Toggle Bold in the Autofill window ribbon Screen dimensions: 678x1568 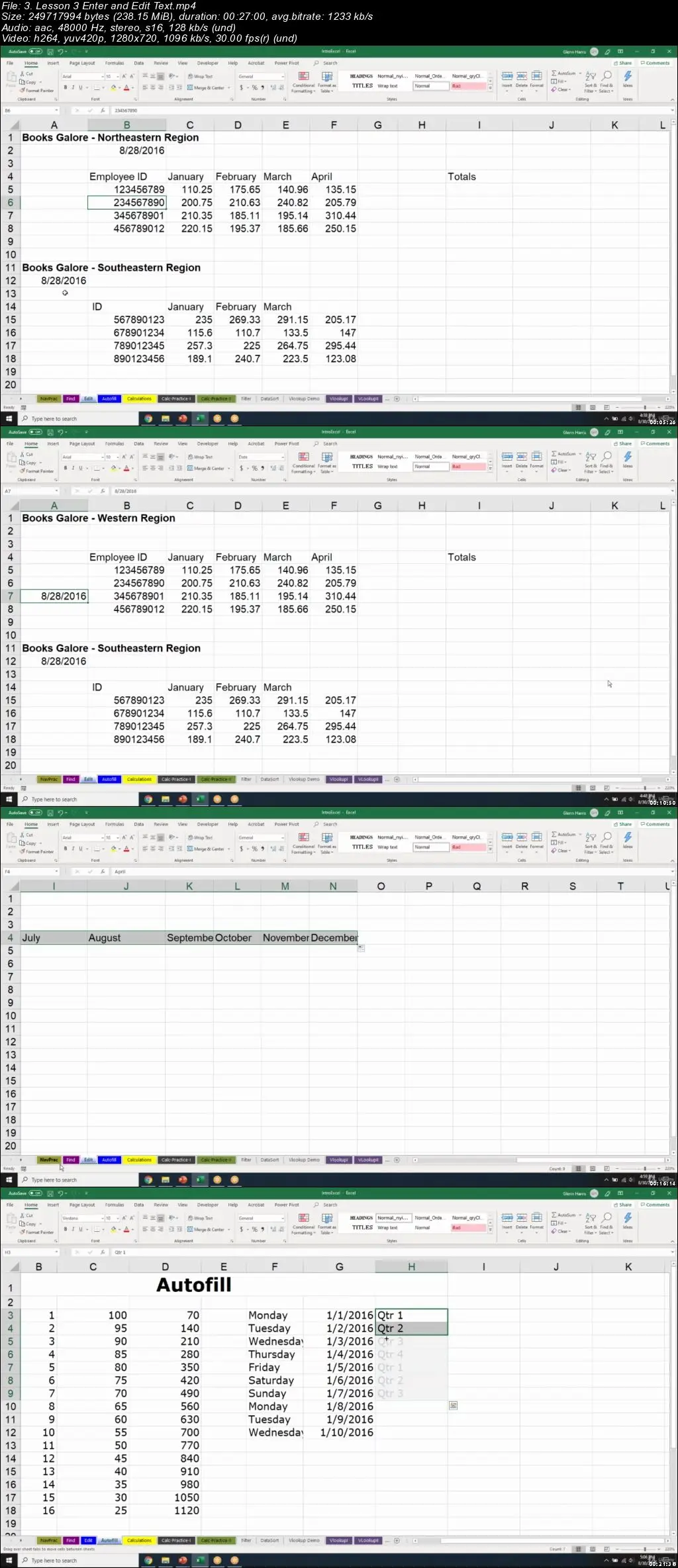pyautogui.click(x=65, y=1229)
